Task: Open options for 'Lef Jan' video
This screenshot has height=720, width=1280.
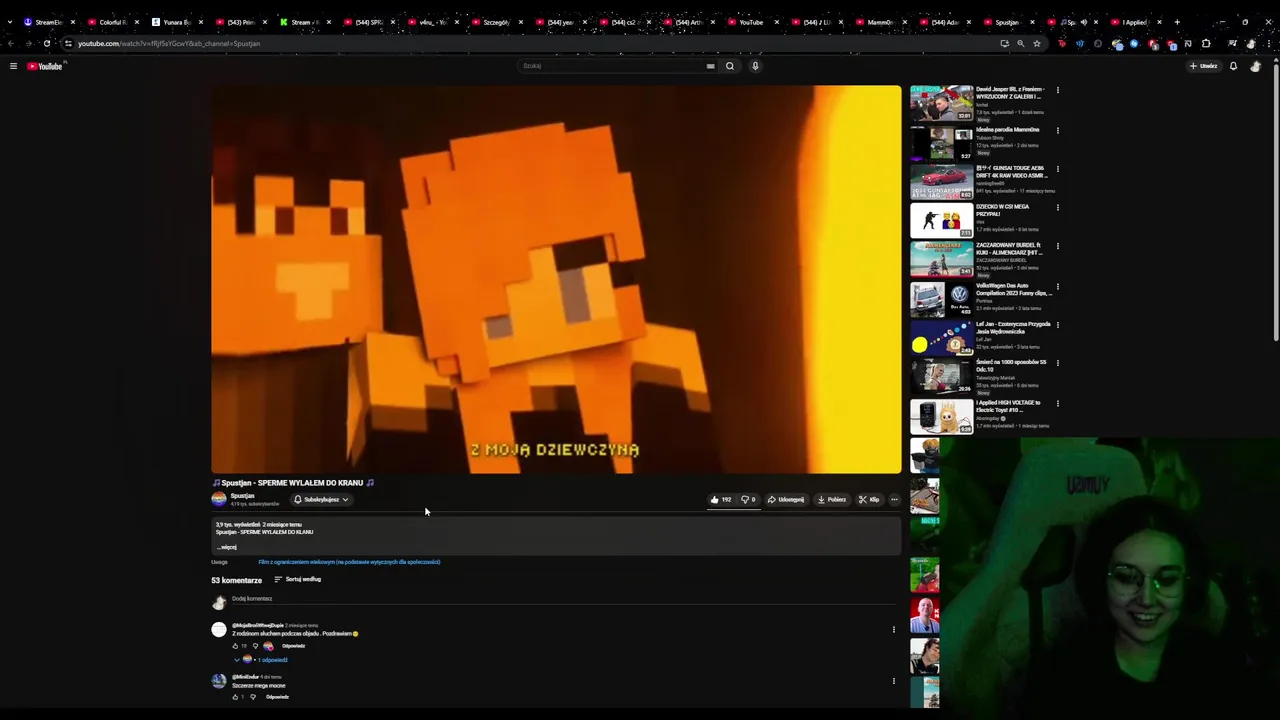Action: (1057, 324)
